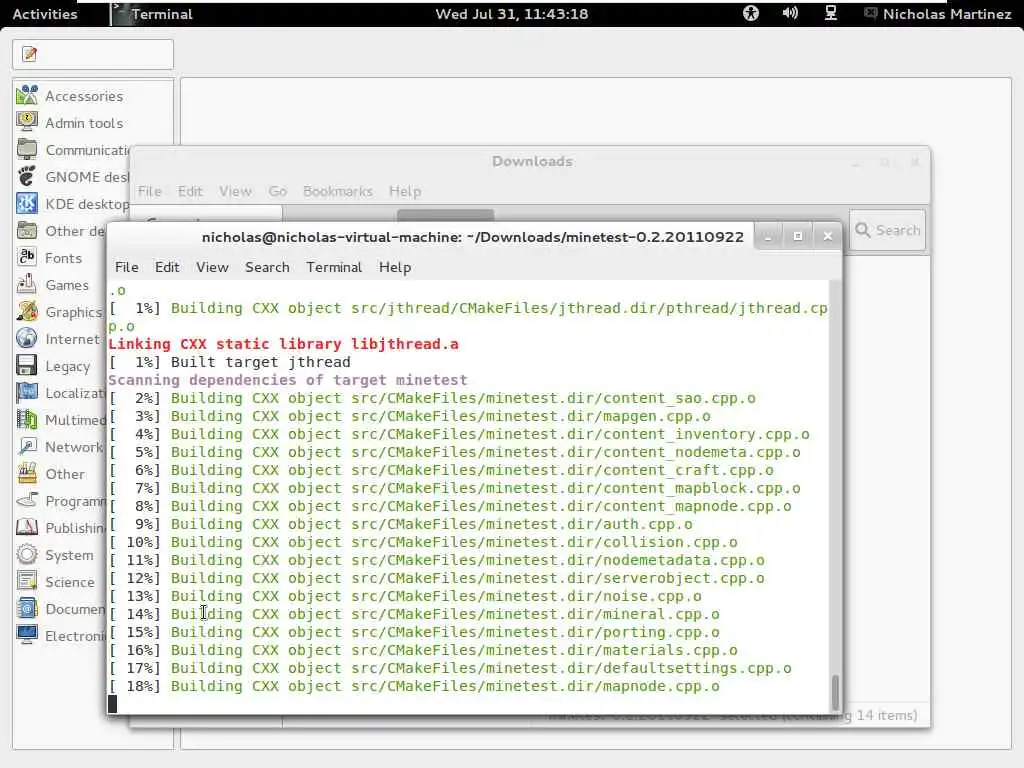The width and height of the screenshot is (1024, 768).
Task: Click the porting.cpp.o build line
Action: point(415,632)
